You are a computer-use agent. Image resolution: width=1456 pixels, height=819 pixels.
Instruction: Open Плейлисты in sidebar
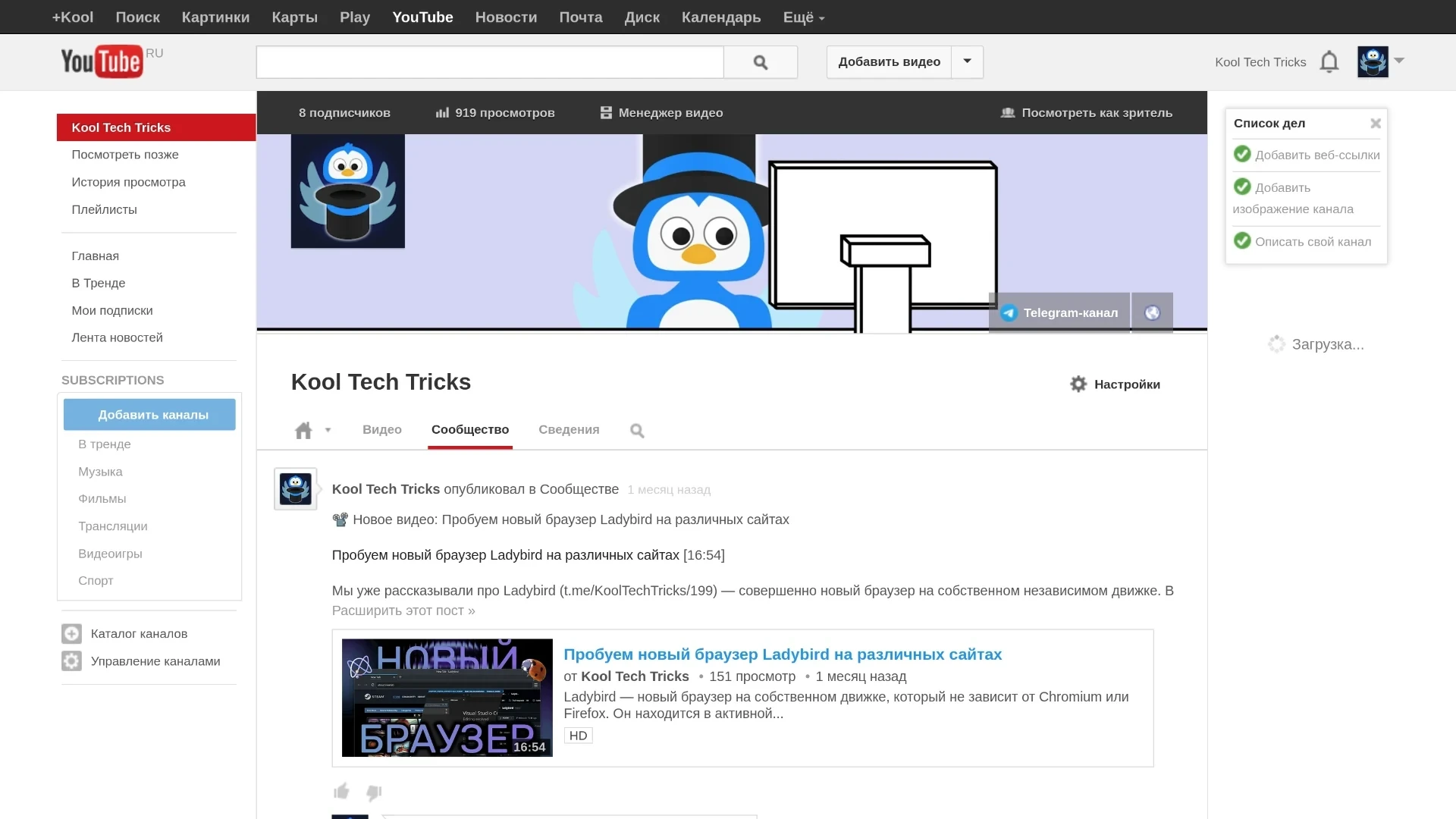coord(104,209)
